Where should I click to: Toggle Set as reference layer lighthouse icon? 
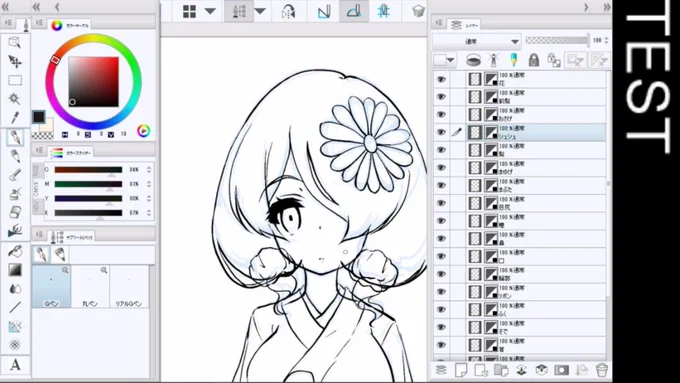point(493,60)
